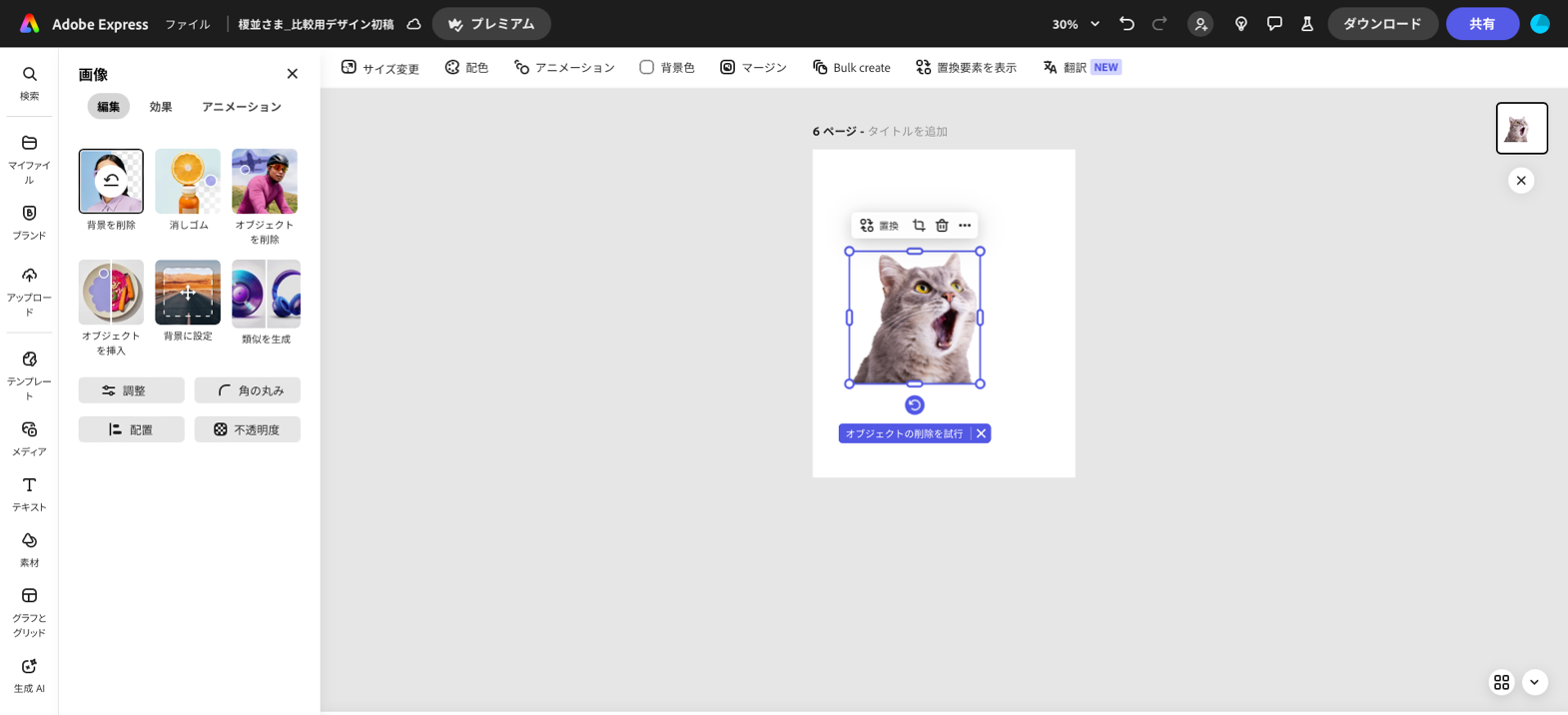1568x715 pixels.
Task: Click the オブジェクトの削除を試行 suggestion label
Action: [905, 433]
